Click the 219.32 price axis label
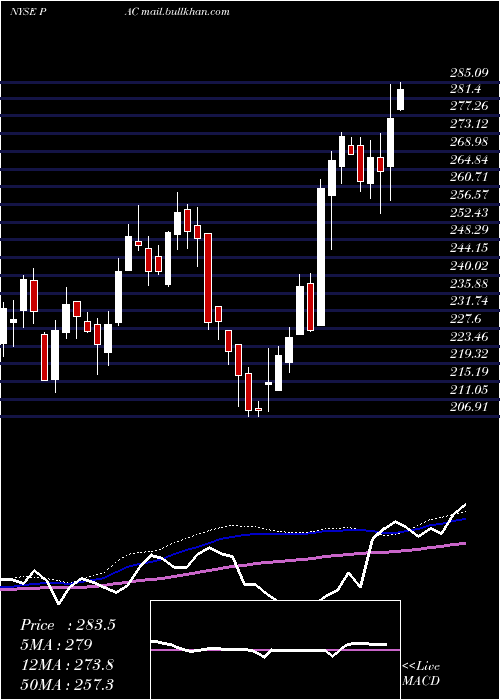 [x=468, y=354]
